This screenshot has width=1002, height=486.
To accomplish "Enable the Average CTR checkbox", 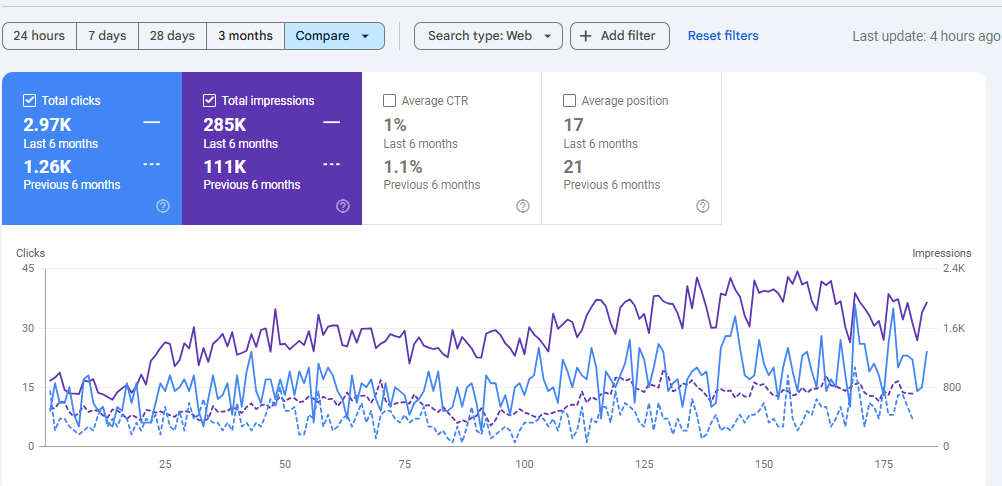I will click(390, 100).
